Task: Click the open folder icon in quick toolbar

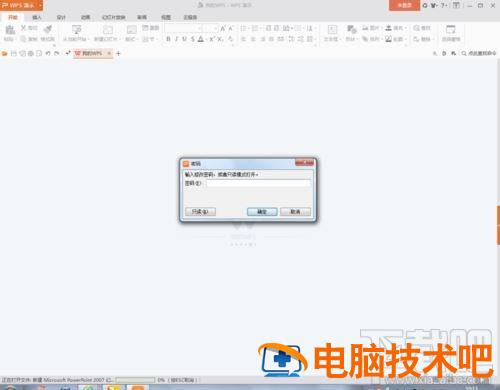Action: click(5, 53)
